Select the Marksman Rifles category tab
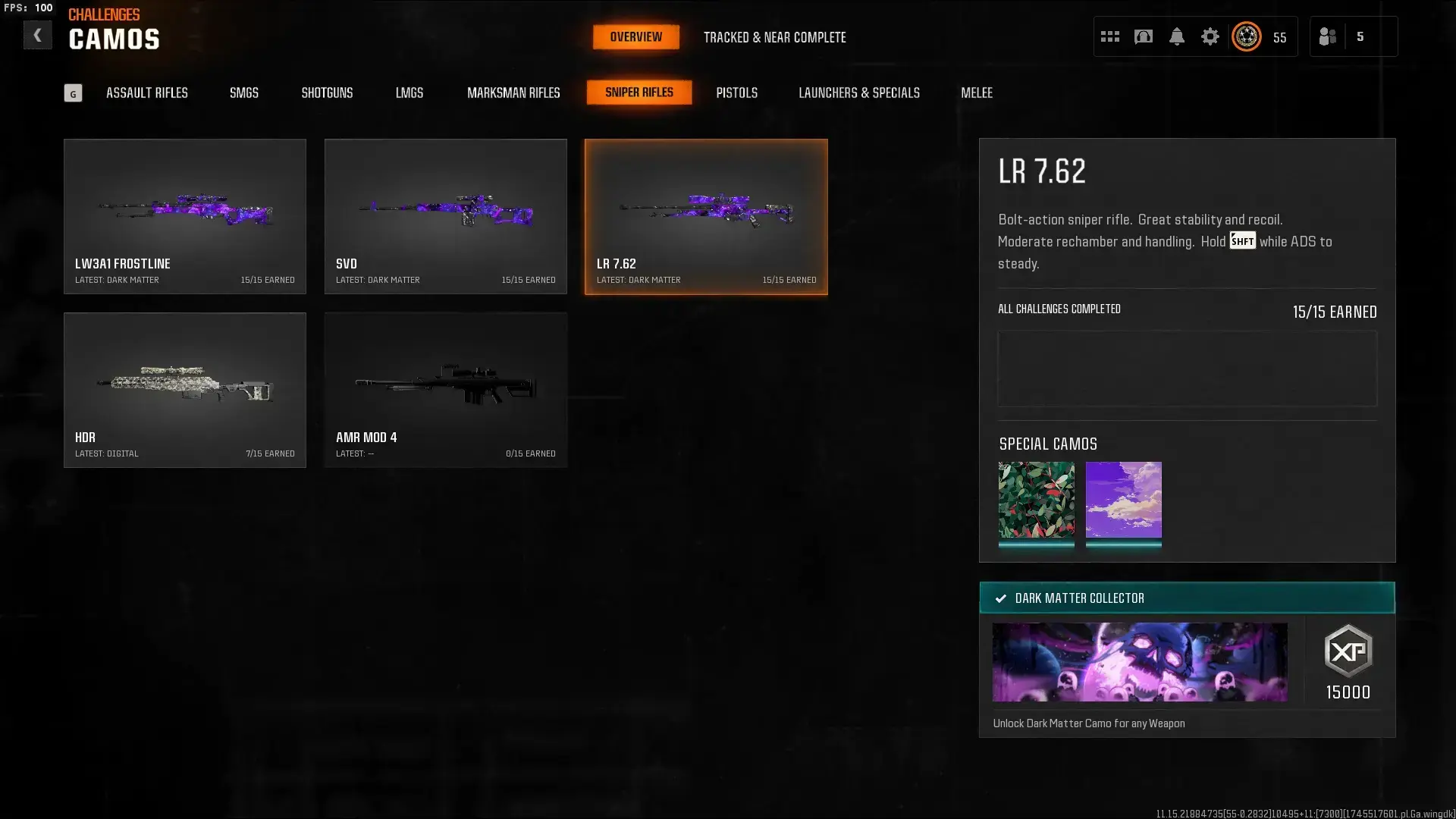This screenshot has height=819, width=1456. (513, 93)
